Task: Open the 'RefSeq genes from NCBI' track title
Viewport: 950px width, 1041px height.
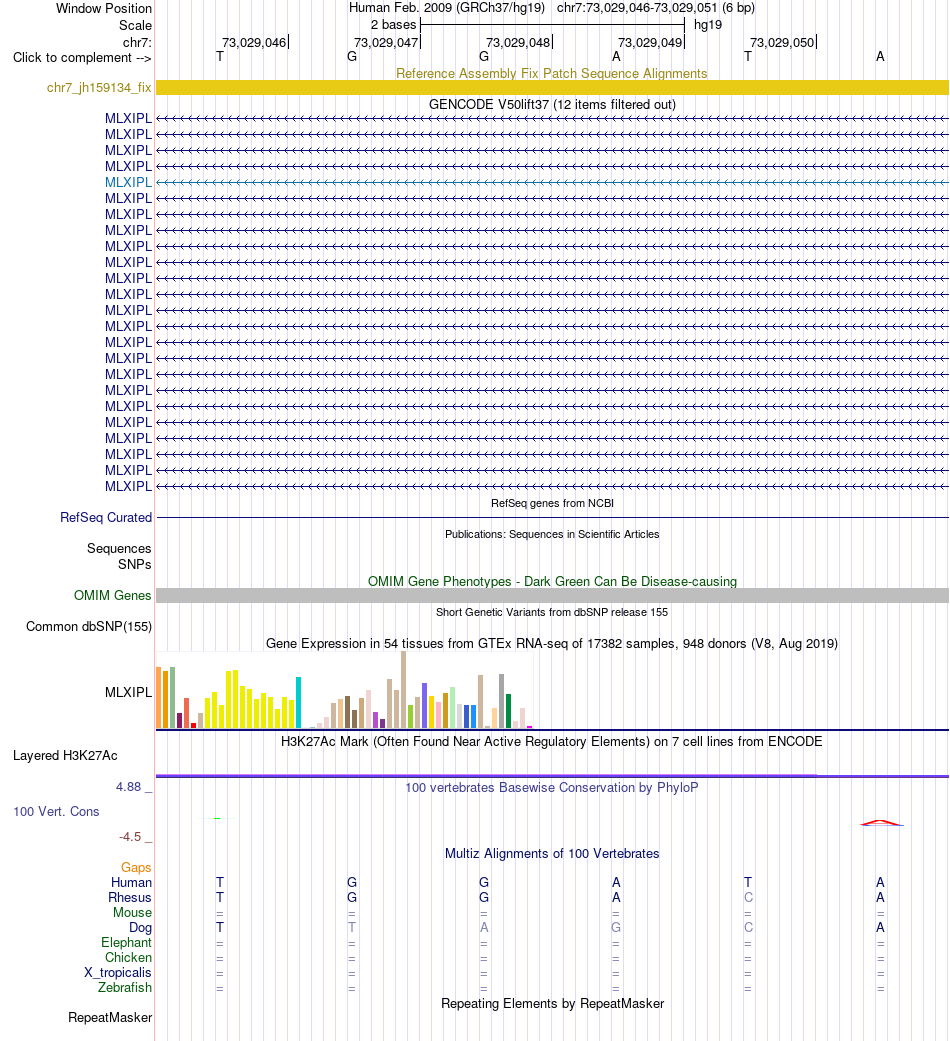Action: [x=552, y=503]
